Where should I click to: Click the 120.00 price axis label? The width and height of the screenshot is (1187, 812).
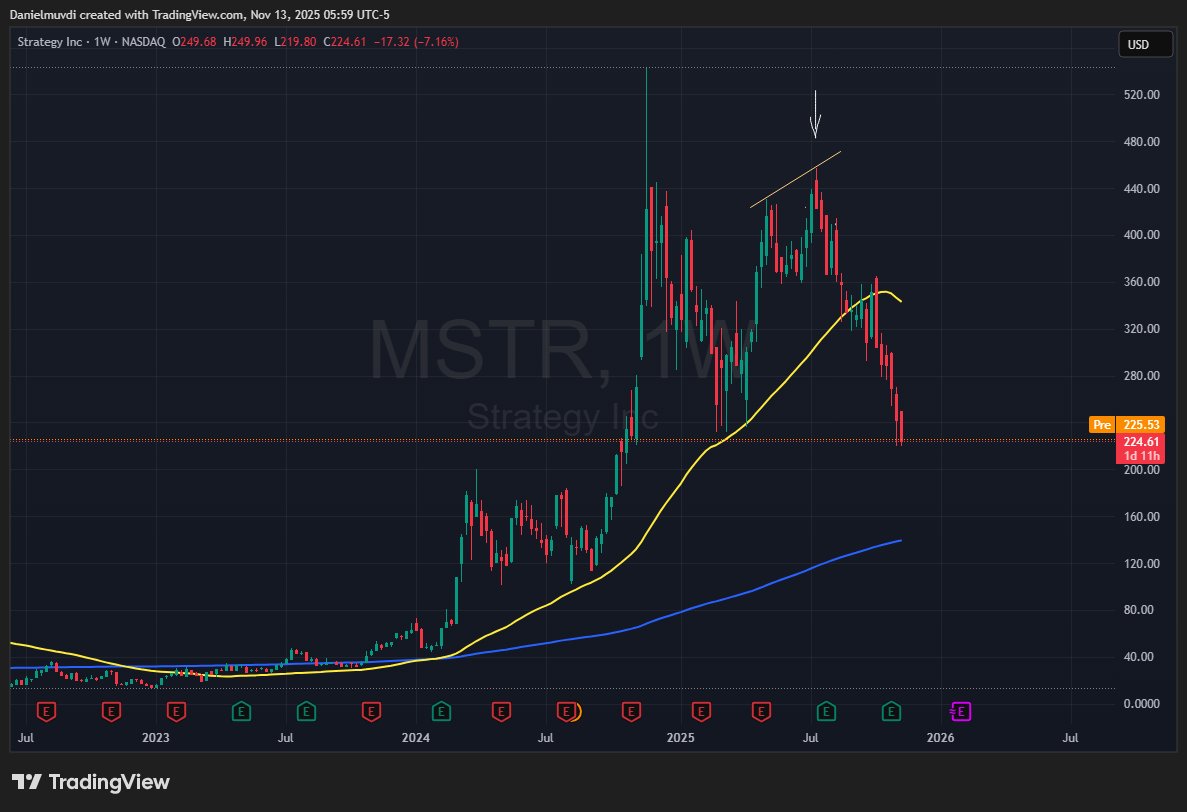(x=1142, y=563)
